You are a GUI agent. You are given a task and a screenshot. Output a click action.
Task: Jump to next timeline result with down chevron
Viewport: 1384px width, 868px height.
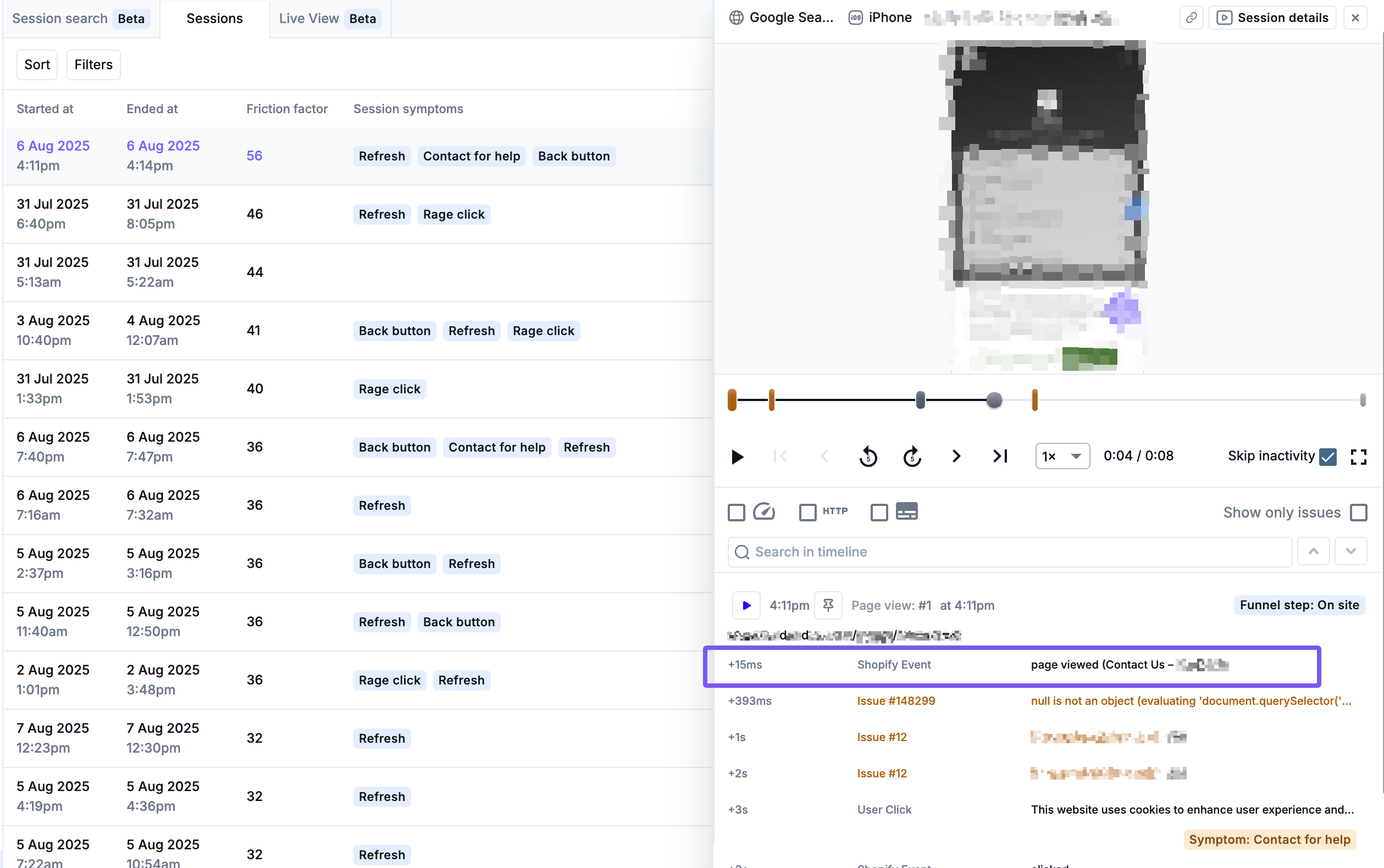coord(1350,551)
